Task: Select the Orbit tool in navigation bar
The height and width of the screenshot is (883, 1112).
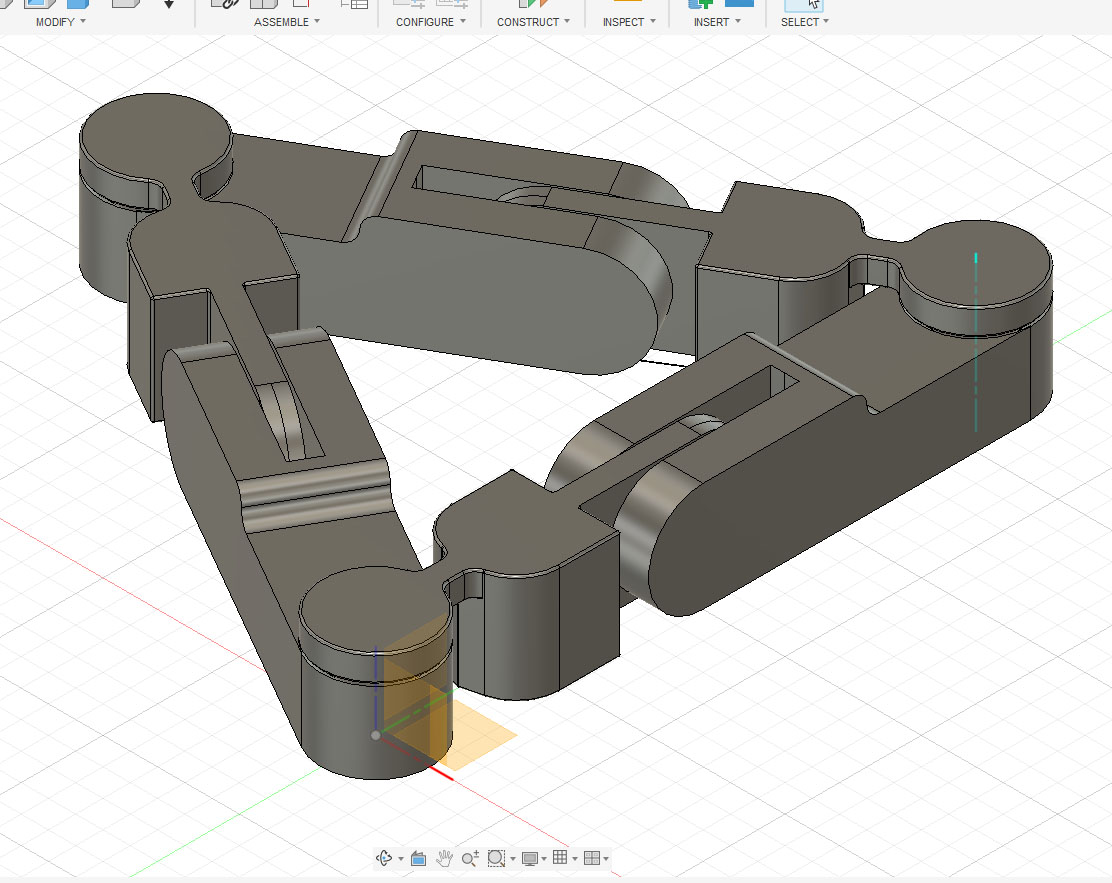Action: click(x=384, y=858)
